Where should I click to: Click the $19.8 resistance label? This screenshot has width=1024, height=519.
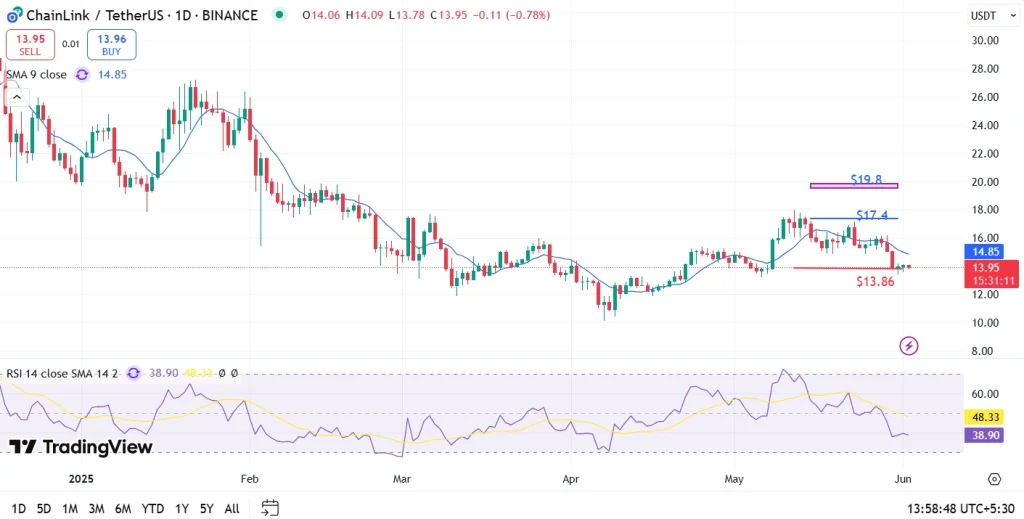pos(866,179)
